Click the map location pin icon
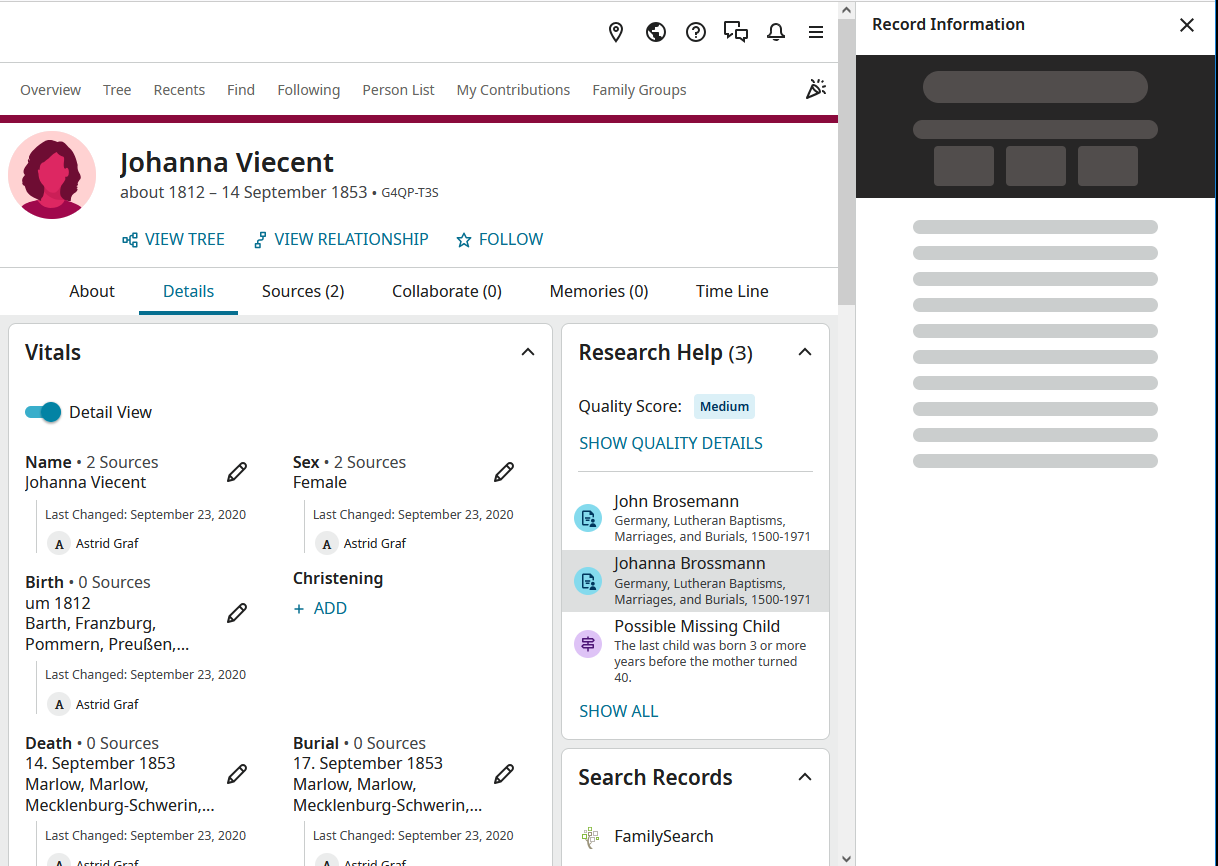 (x=616, y=32)
